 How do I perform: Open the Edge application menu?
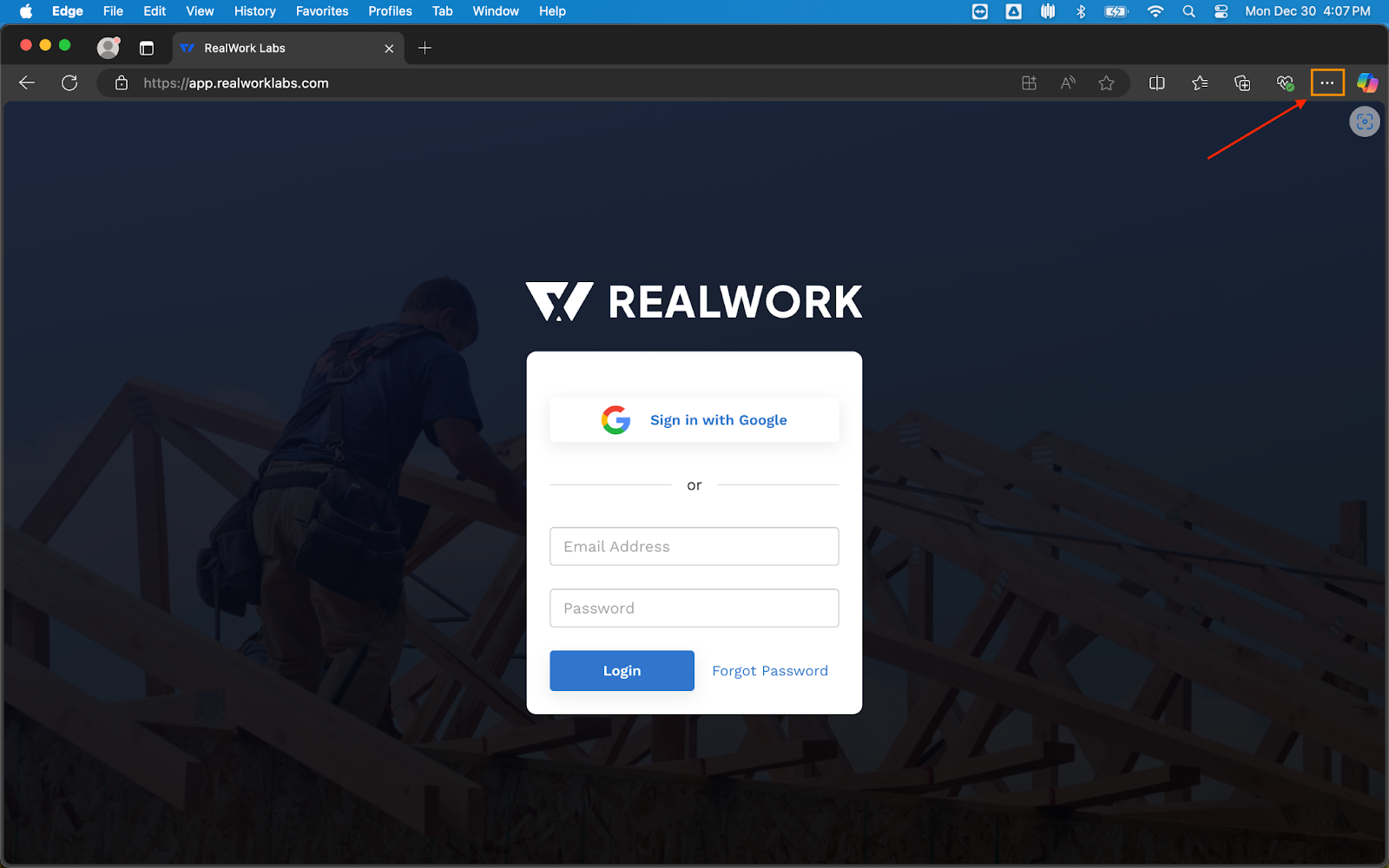[68, 11]
